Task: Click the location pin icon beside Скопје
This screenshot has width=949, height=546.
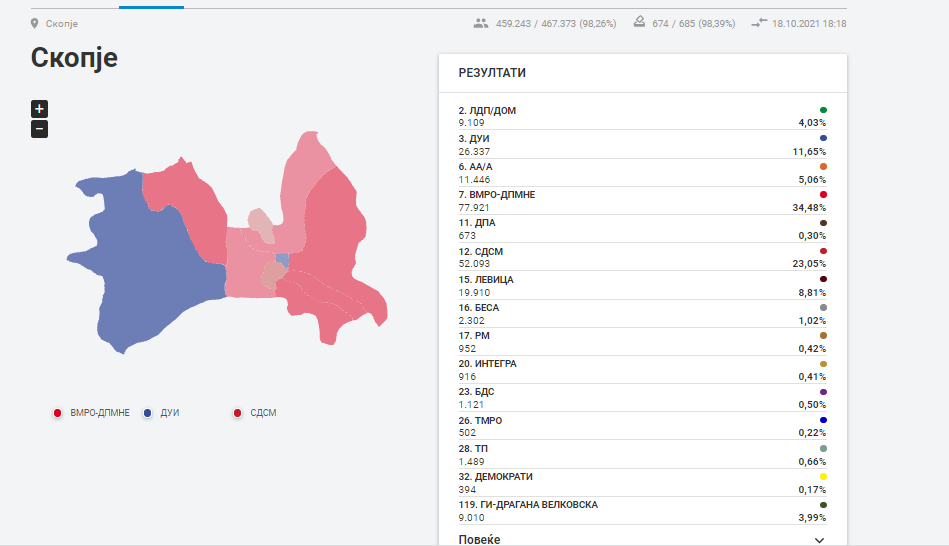Action: click(35, 23)
